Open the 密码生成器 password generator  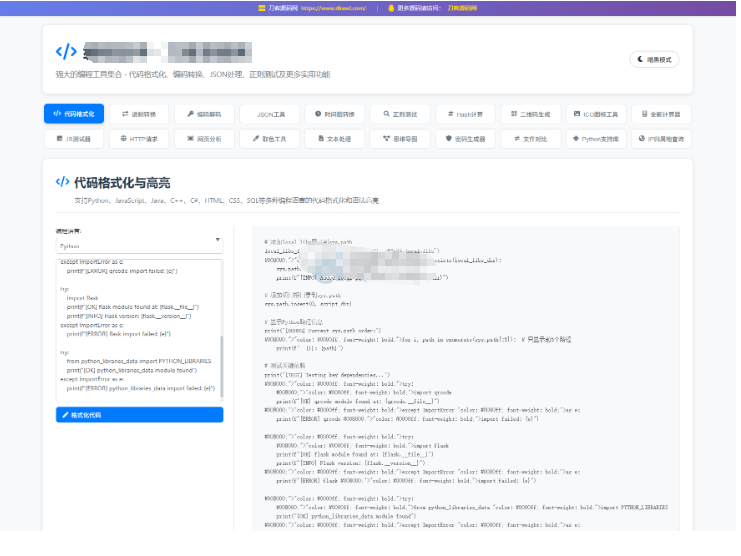click(465, 139)
